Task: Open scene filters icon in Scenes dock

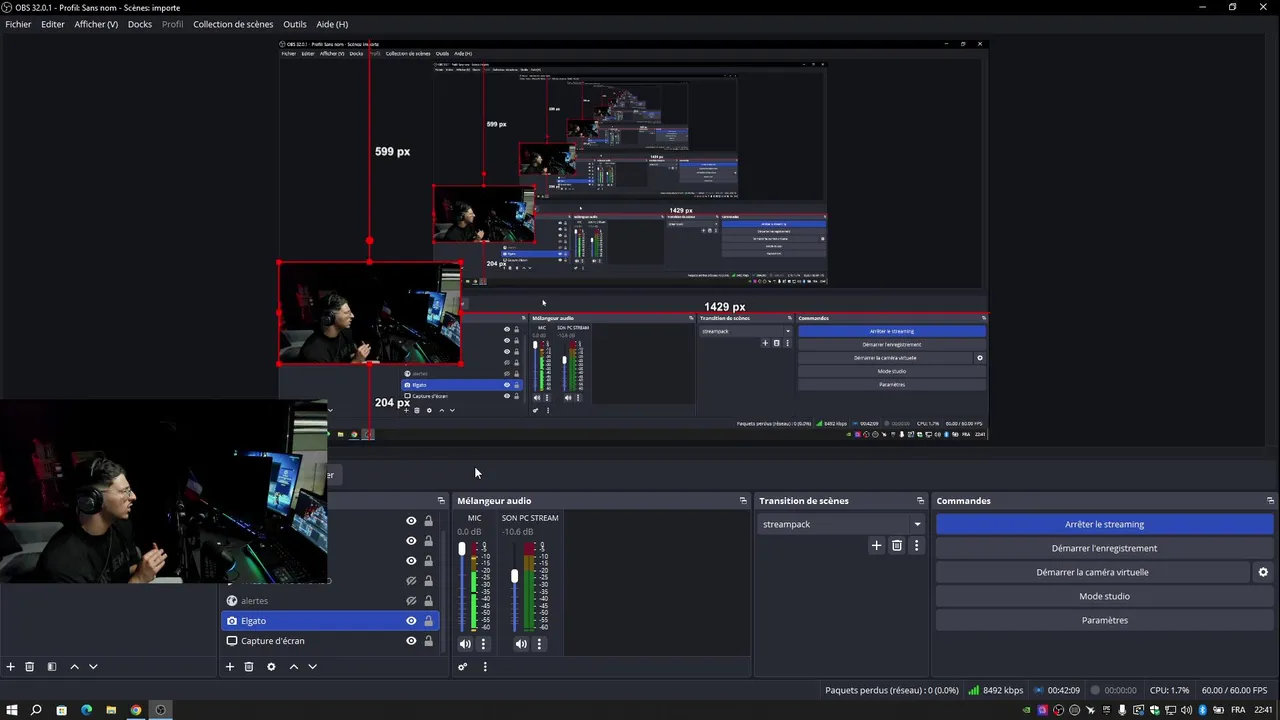Action: [52, 667]
